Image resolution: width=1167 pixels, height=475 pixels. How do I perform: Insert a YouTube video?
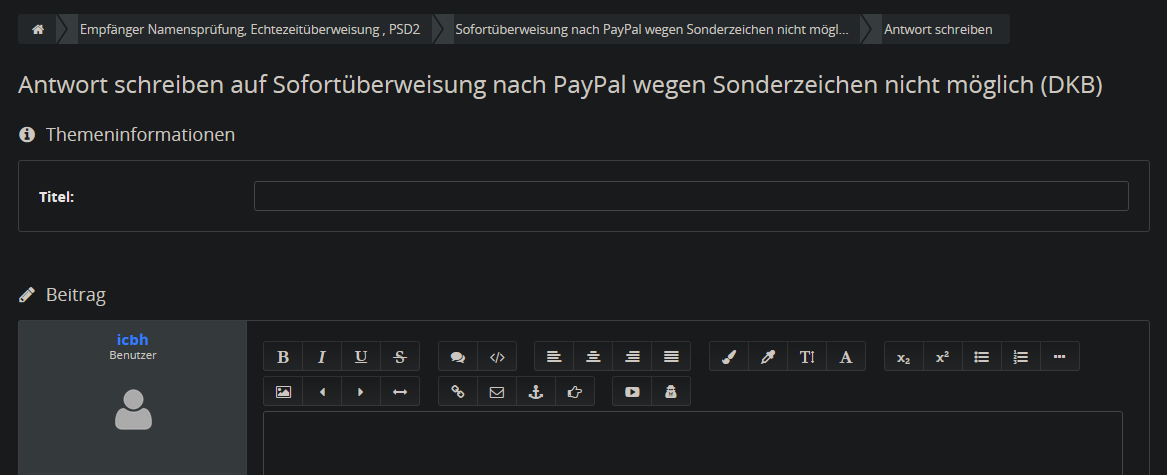pyautogui.click(x=632, y=392)
